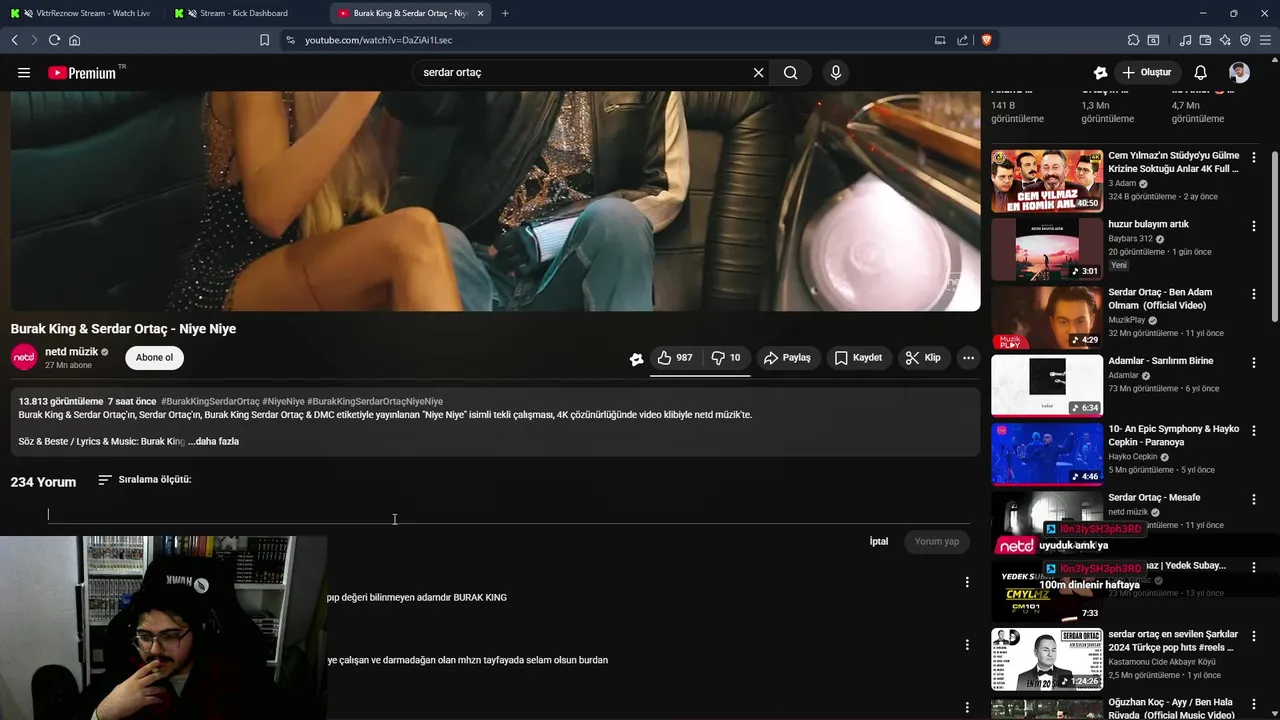Navigate back in browser history
This screenshot has width=1280, height=720.
click(14, 40)
